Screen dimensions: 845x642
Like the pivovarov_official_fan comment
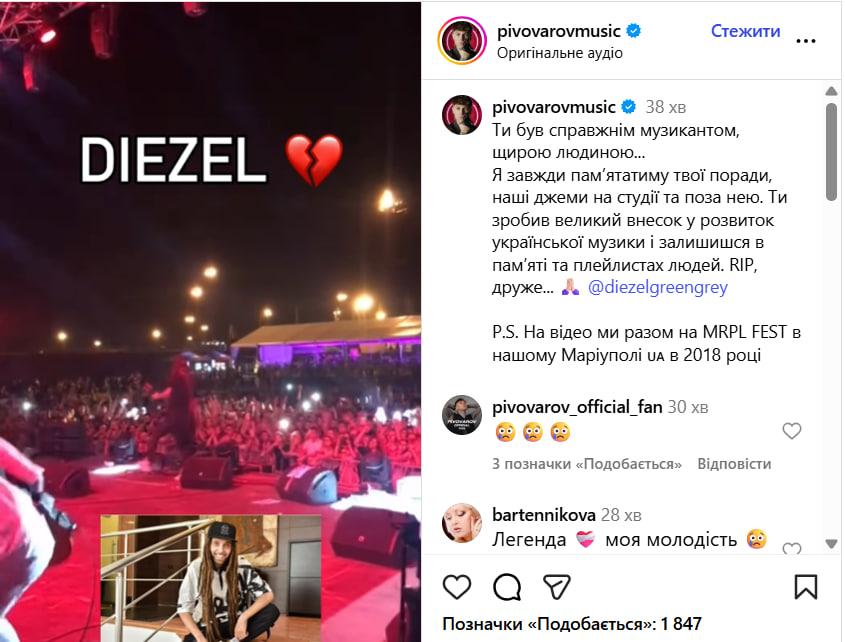[x=792, y=431]
